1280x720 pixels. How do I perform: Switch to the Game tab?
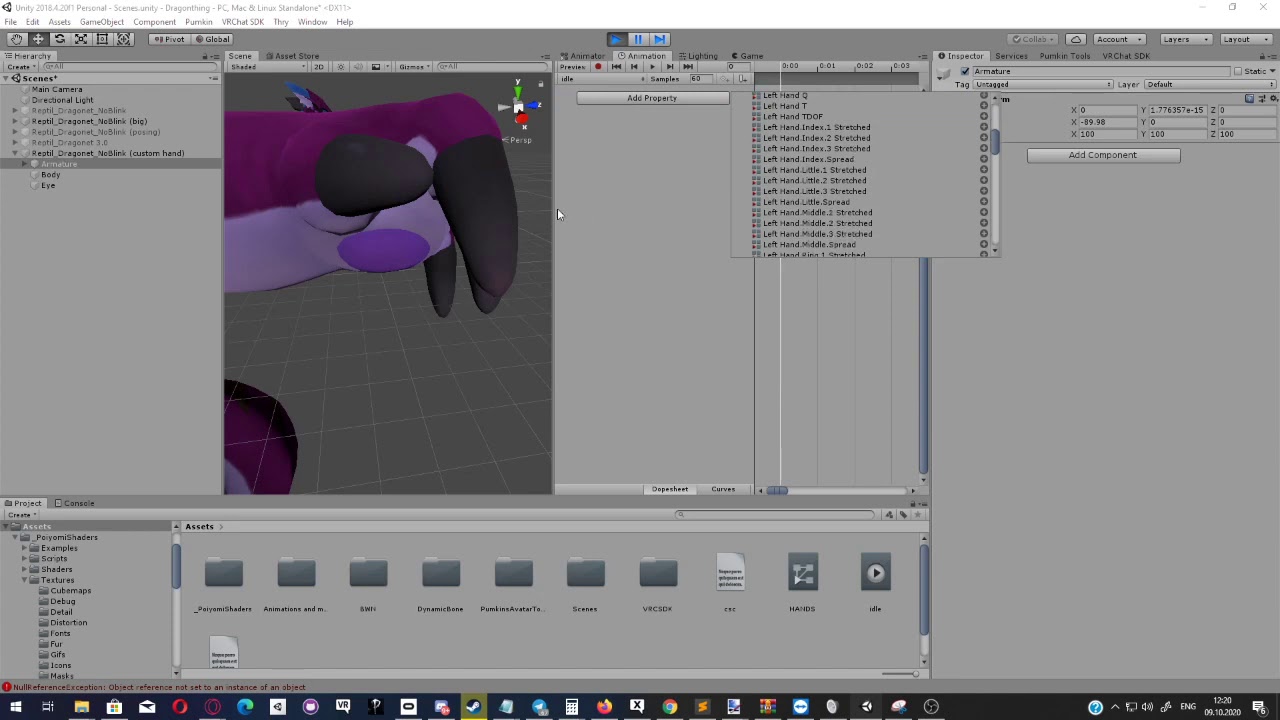(748, 56)
